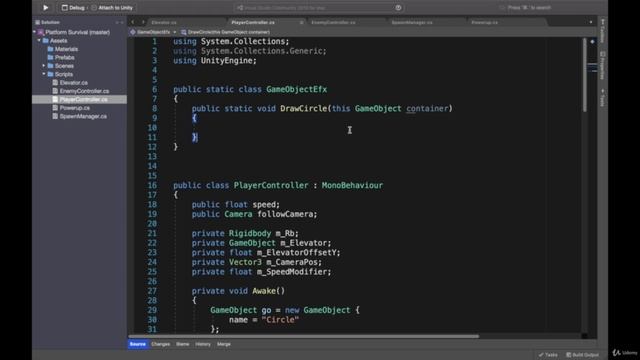Screen dimensions: 640x360
Task: Click the PlayerController class name
Action: click(271, 185)
